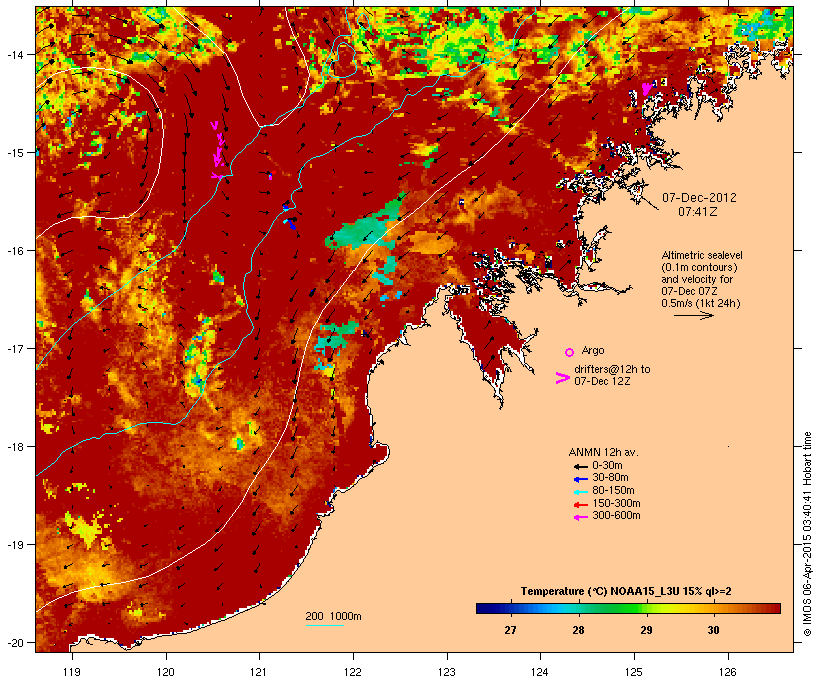Click the '30-80m' depth label
Viewport: 820px width, 680px height.
(610, 478)
